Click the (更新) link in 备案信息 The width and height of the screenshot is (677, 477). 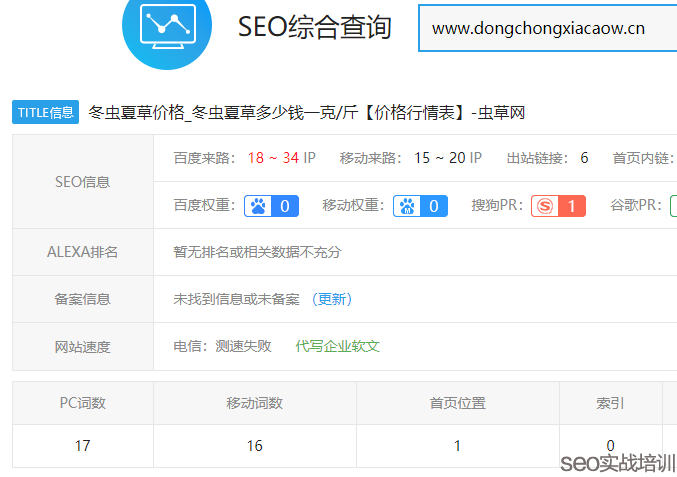[332, 299]
